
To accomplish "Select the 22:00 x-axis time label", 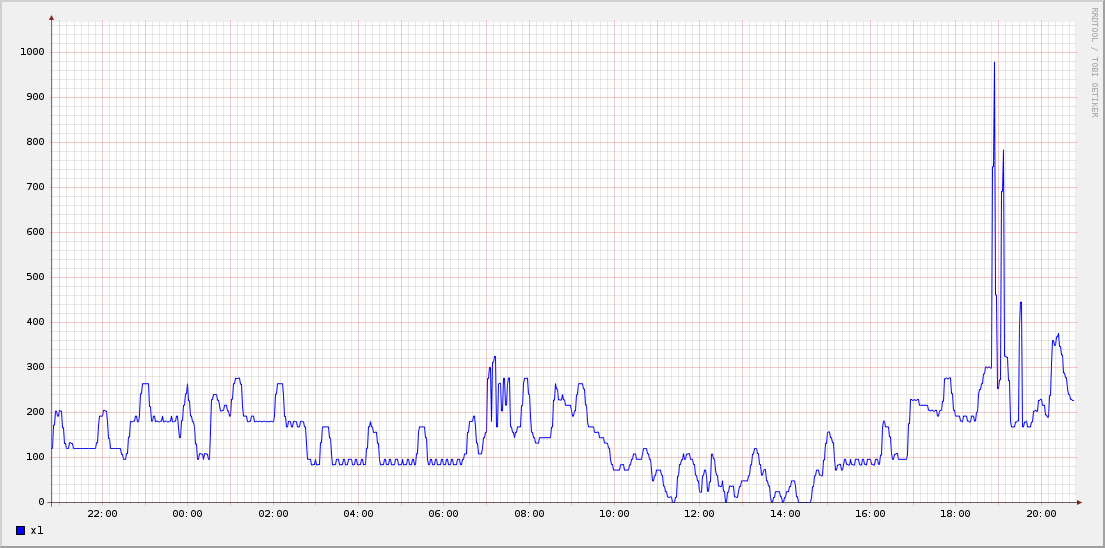I will click(102, 514).
